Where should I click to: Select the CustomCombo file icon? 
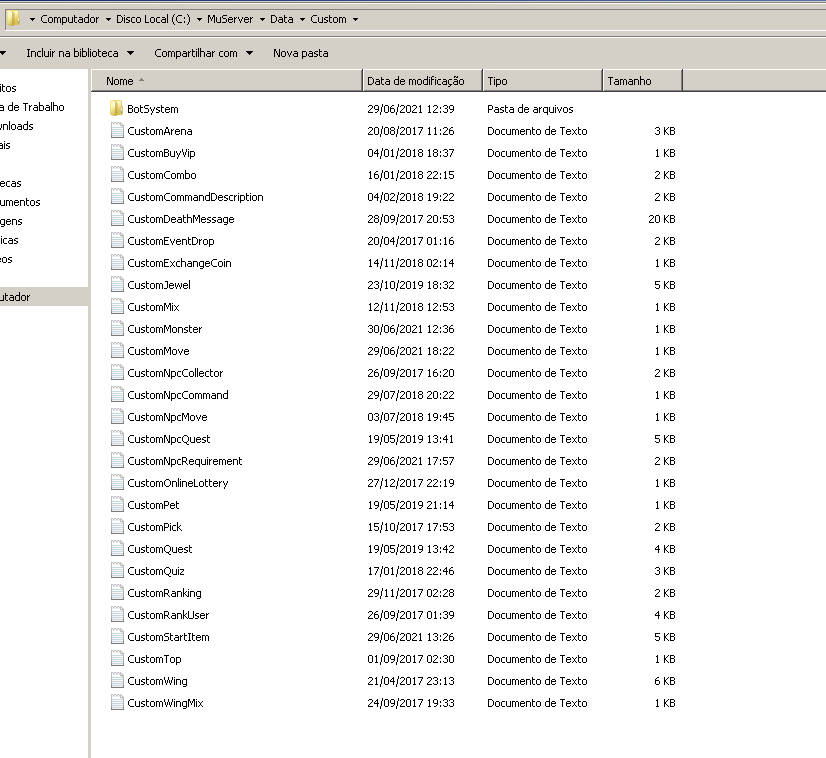click(x=117, y=175)
